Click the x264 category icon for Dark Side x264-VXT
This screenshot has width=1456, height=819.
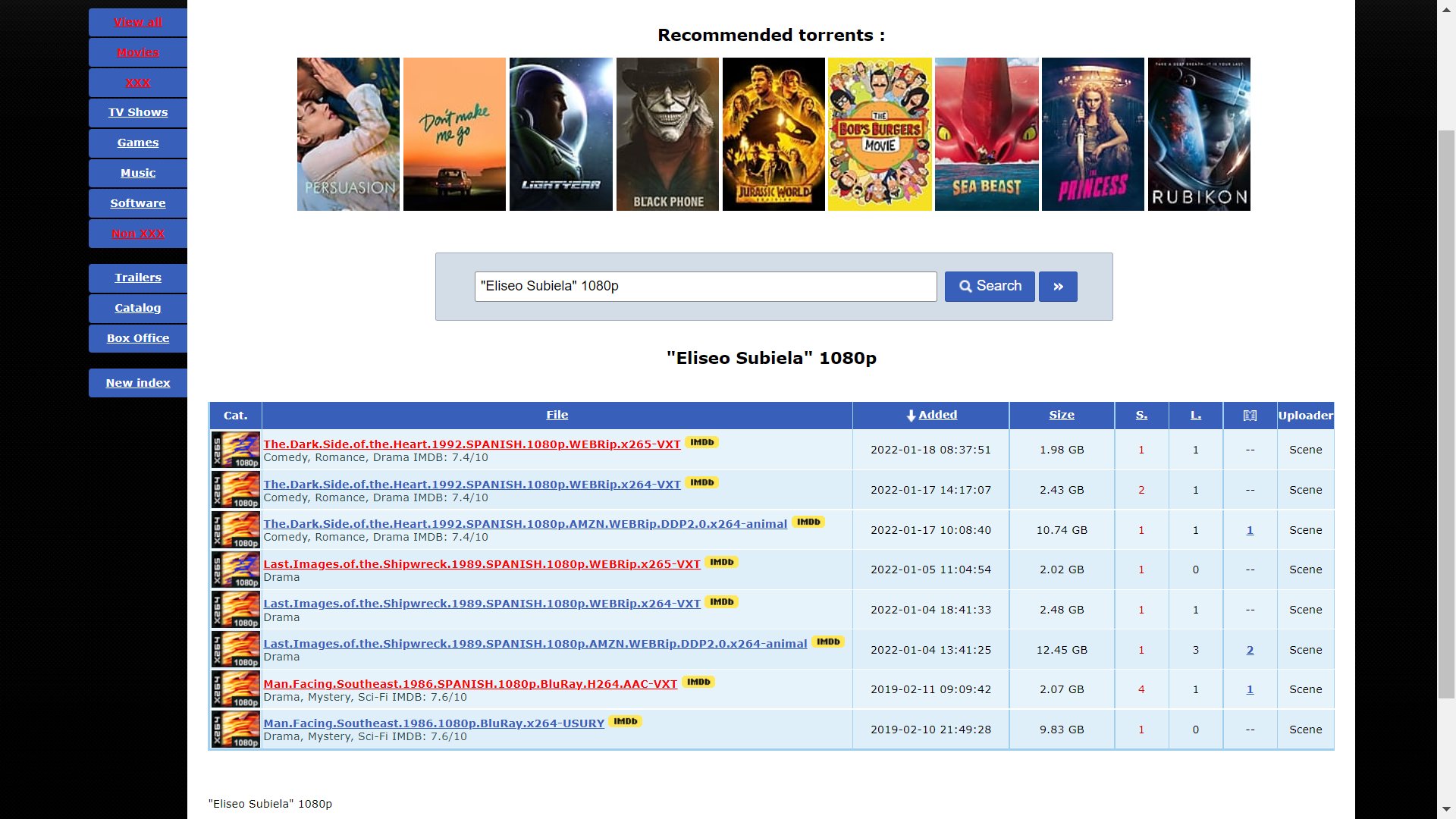coord(236,490)
